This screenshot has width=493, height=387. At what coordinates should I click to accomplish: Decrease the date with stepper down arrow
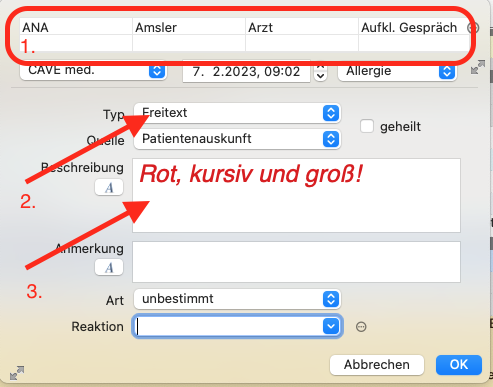(x=320, y=76)
